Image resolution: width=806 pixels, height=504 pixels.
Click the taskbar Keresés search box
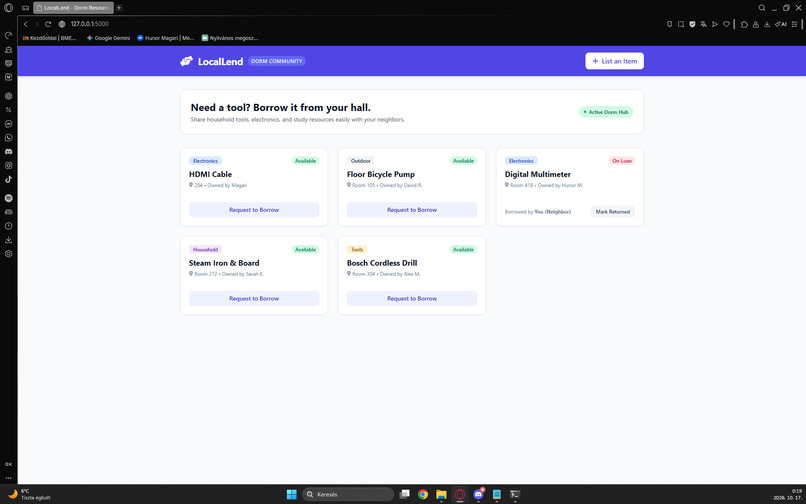click(348, 494)
